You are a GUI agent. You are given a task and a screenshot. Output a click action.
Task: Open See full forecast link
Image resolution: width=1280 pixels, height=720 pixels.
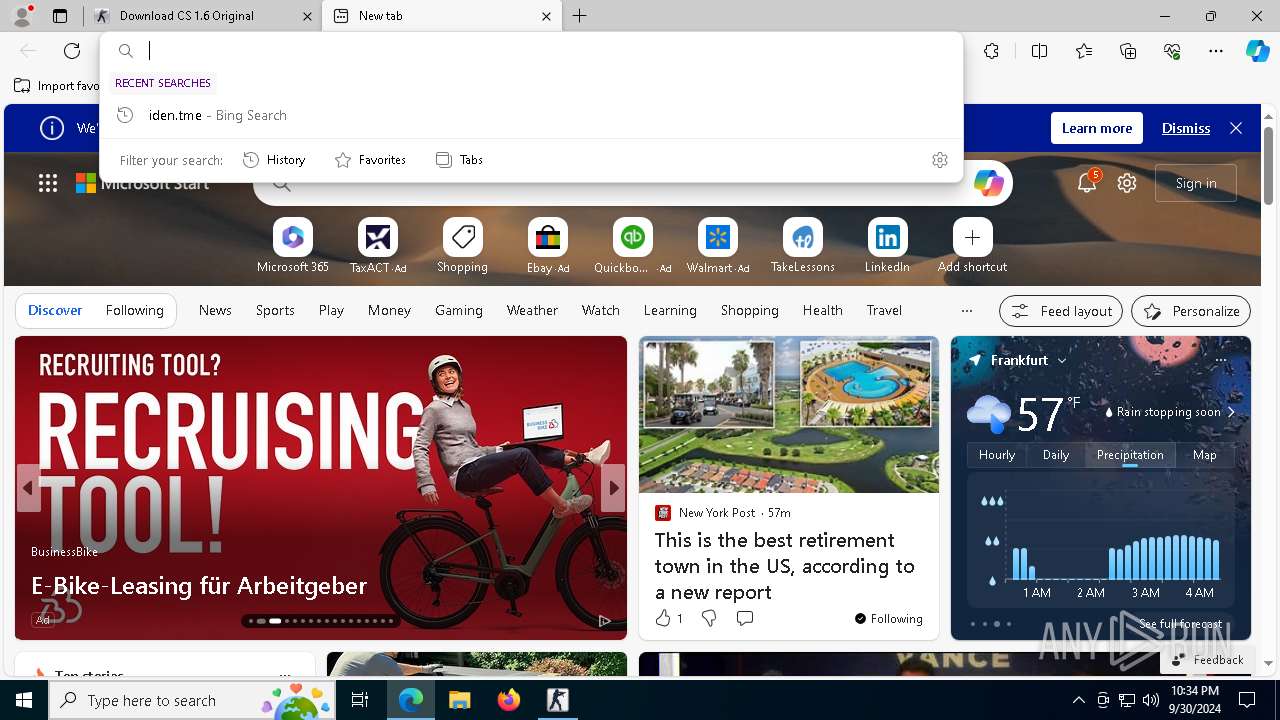coord(1180,624)
